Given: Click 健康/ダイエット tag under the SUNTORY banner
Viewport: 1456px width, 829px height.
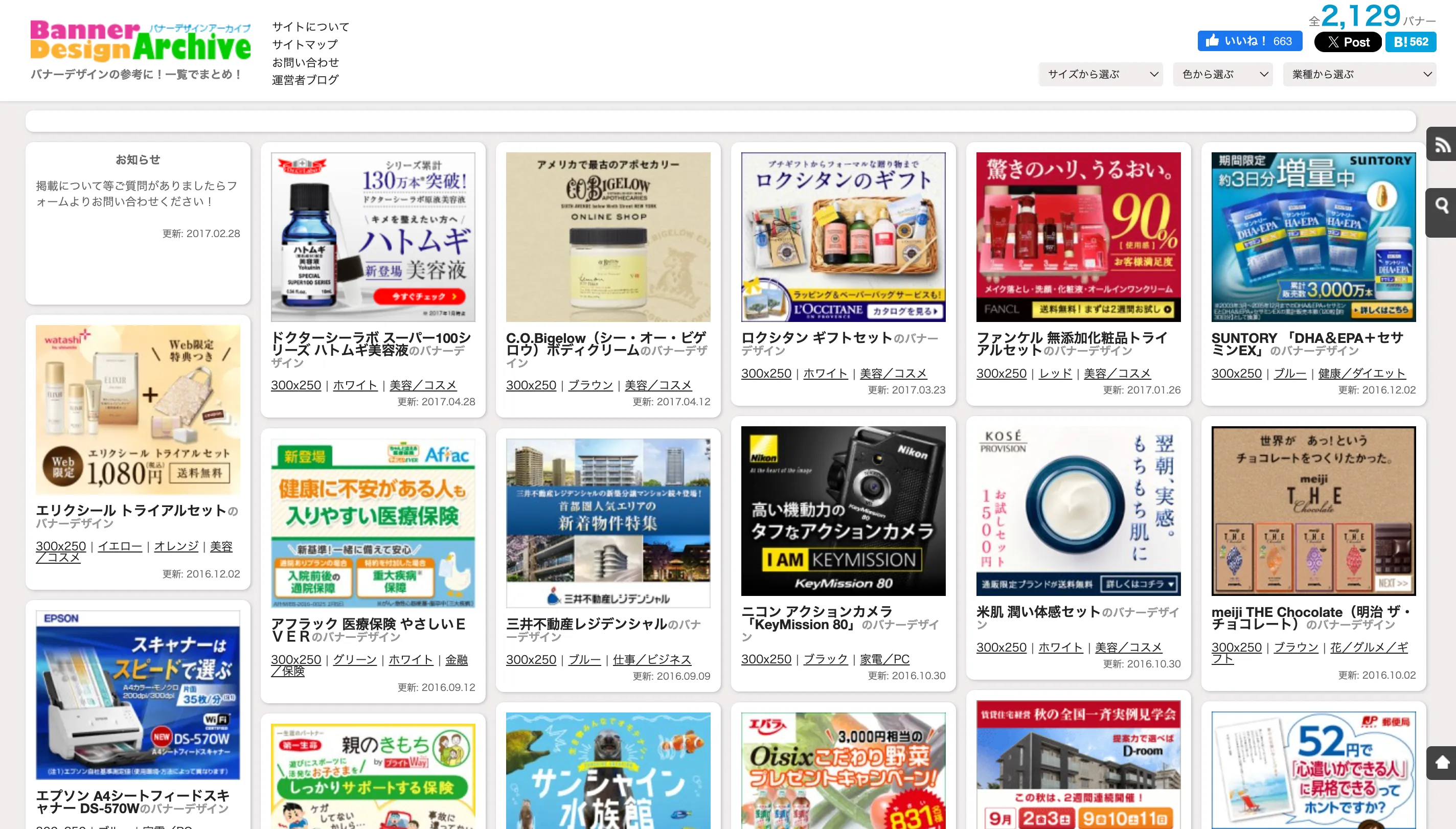Looking at the screenshot, I should [x=1361, y=374].
